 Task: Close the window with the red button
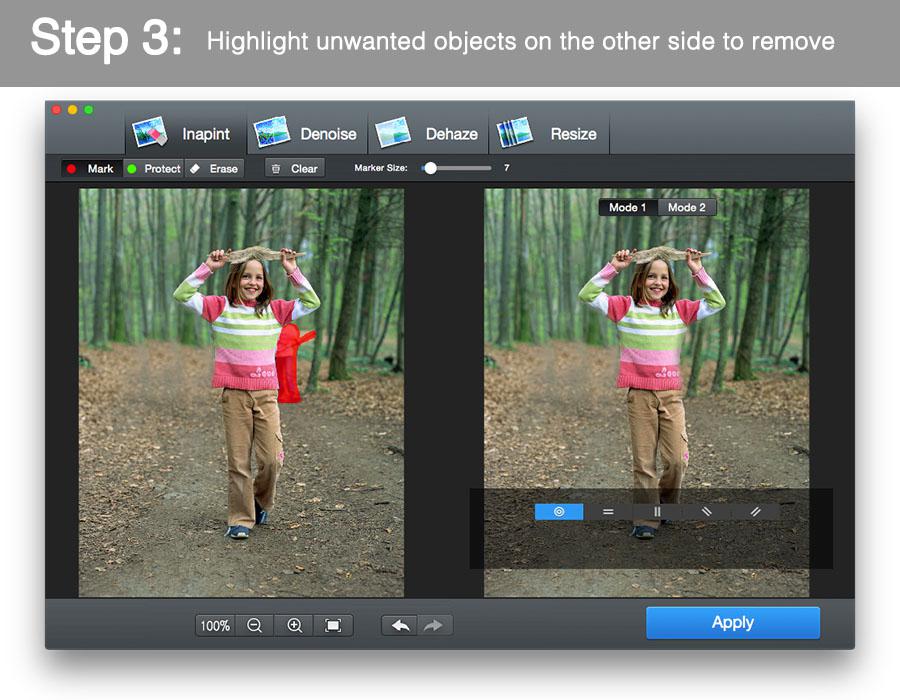[x=56, y=110]
